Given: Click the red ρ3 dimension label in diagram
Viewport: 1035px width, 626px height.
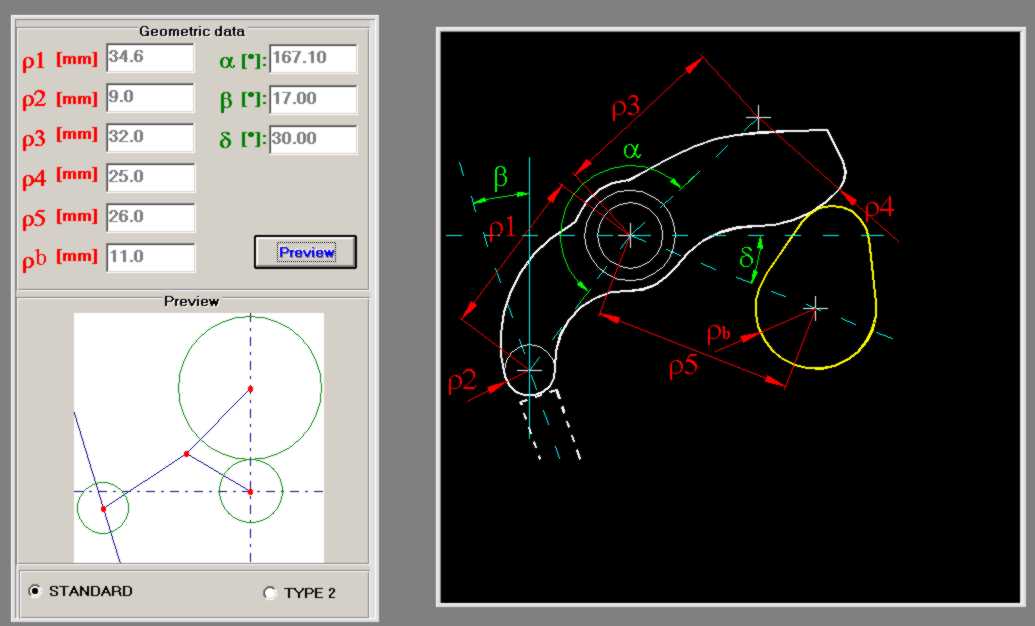Looking at the screenshot, I should 624,108.
